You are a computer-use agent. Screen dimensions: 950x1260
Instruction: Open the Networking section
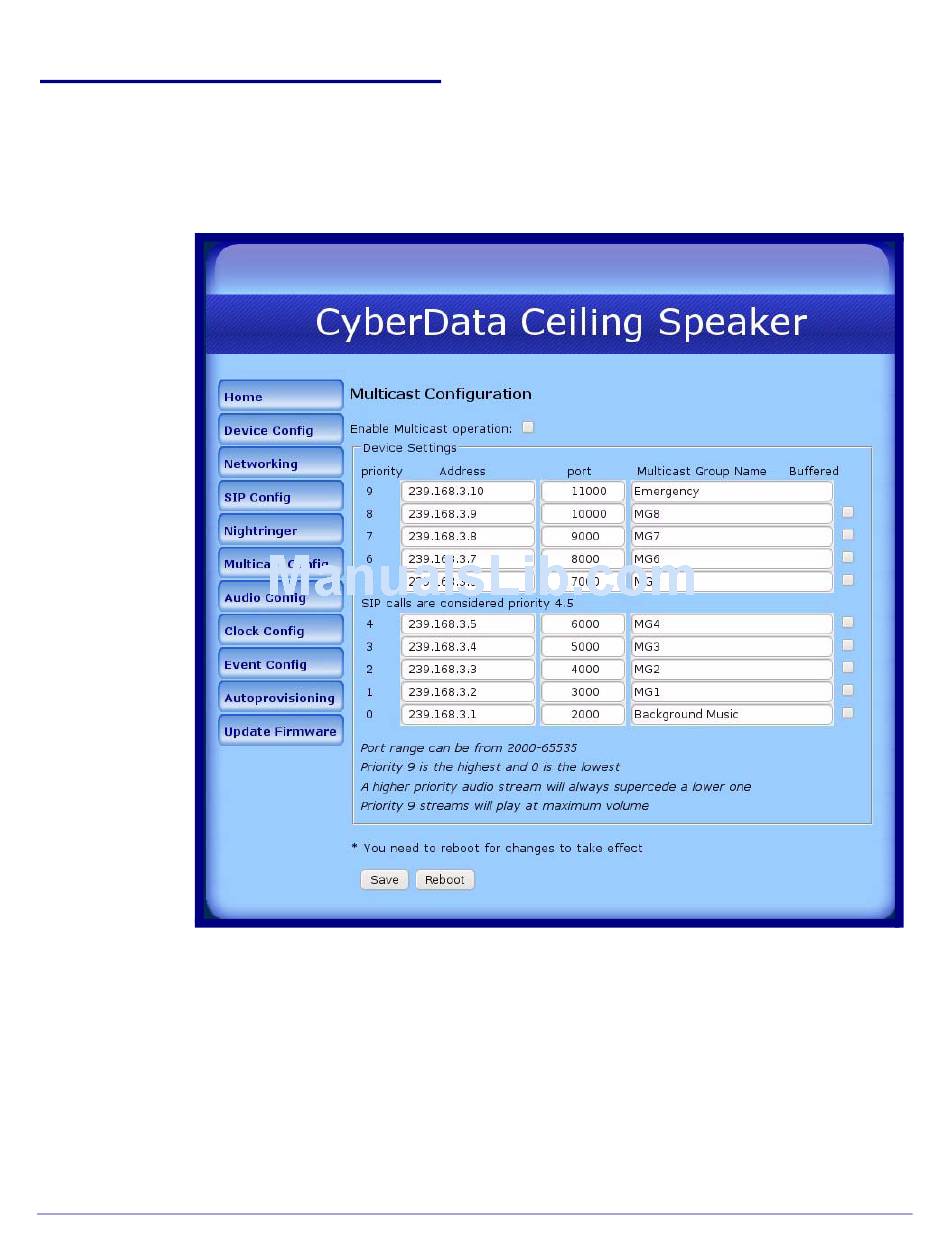pyautogui.click(x=281, y=463)
